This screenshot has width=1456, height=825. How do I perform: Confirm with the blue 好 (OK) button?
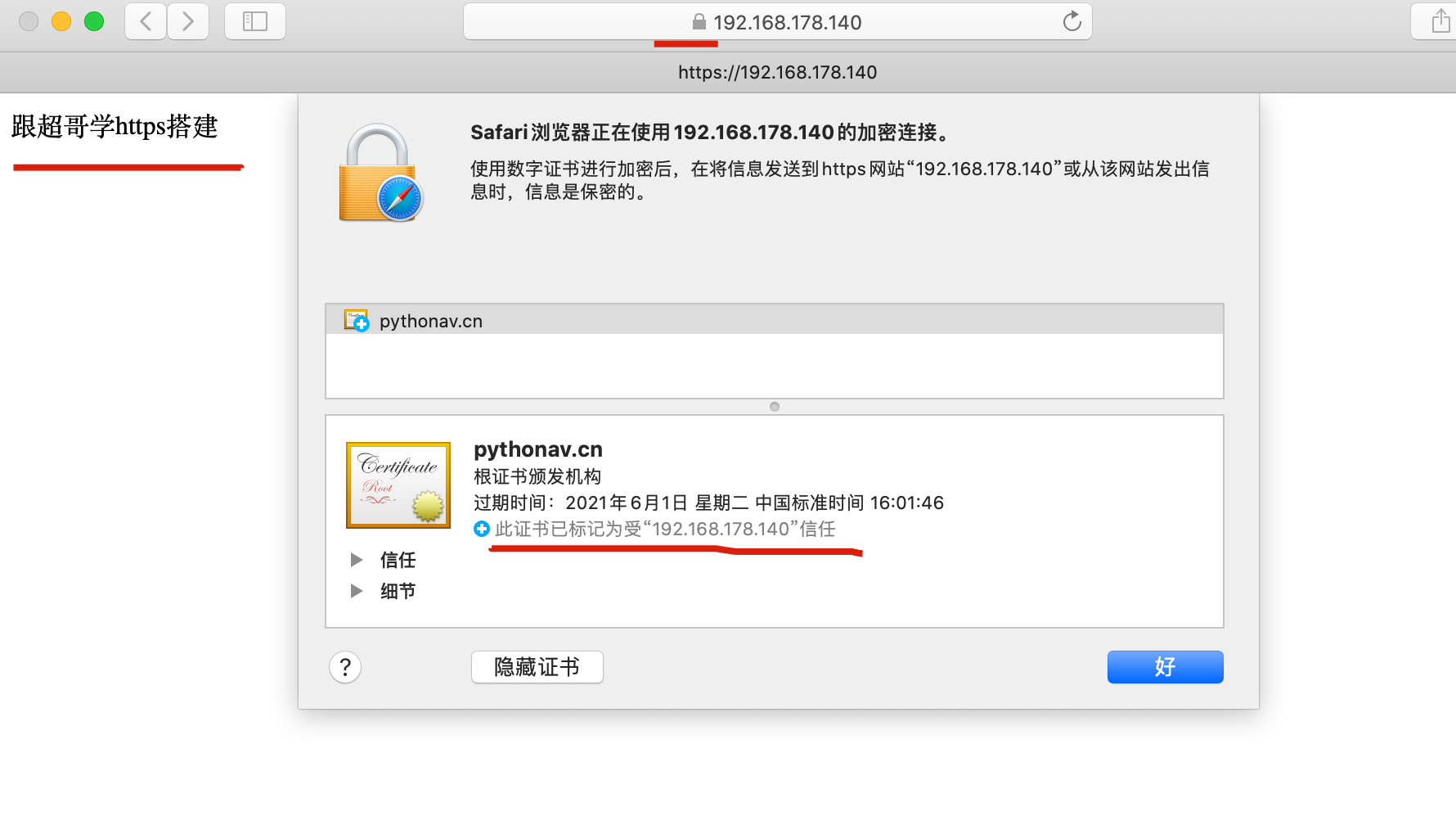(1165, 667)
